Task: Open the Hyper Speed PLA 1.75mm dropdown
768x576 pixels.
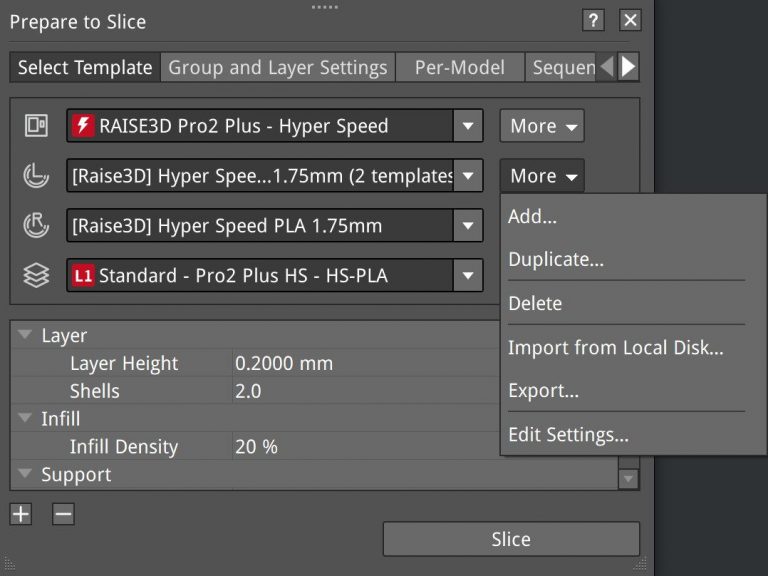Action: 468,225
